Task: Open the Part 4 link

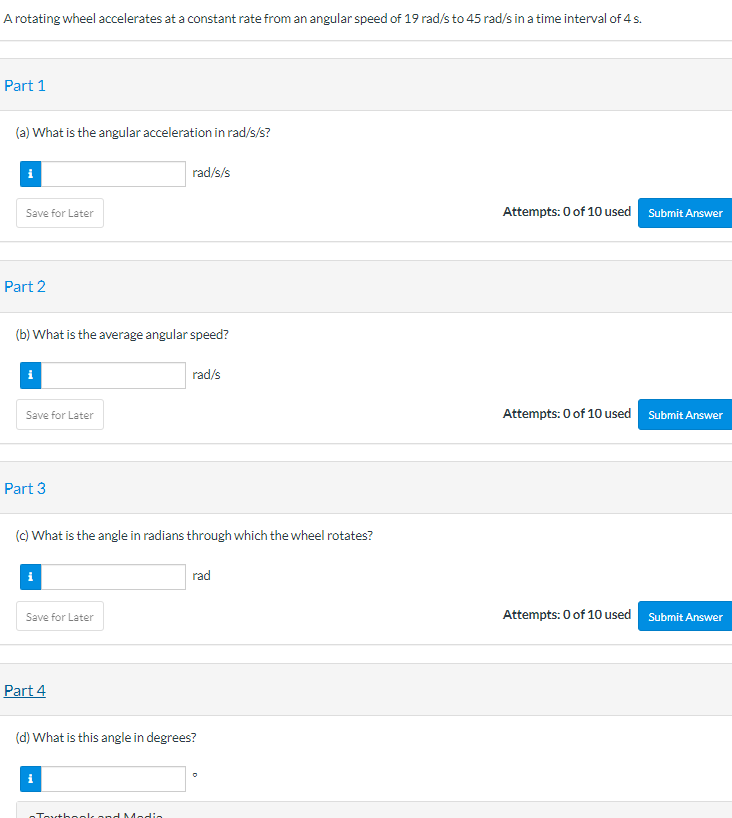Action: click(x=25, y=690)
